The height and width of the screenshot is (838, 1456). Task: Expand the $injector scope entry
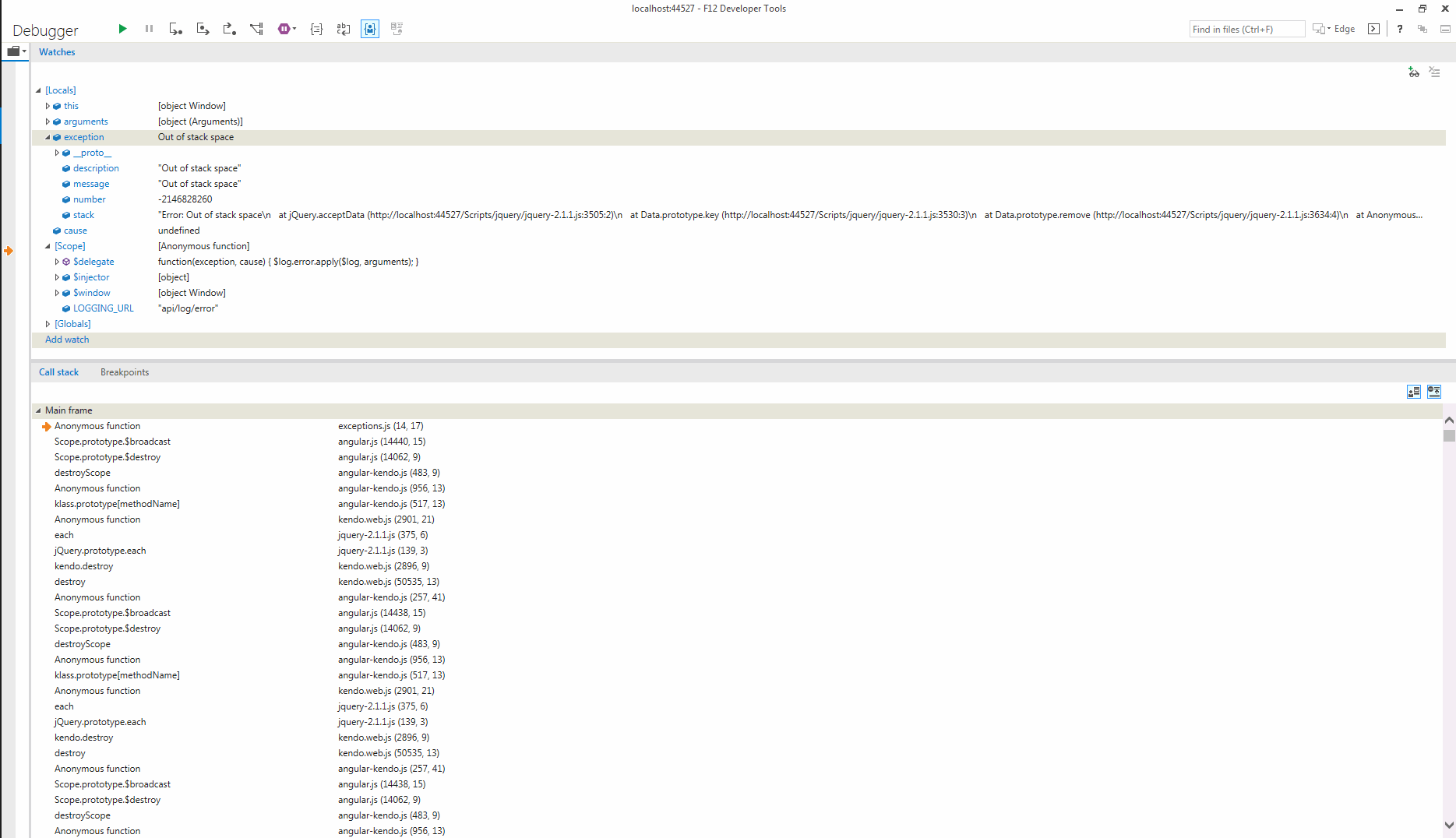[57, 277]
